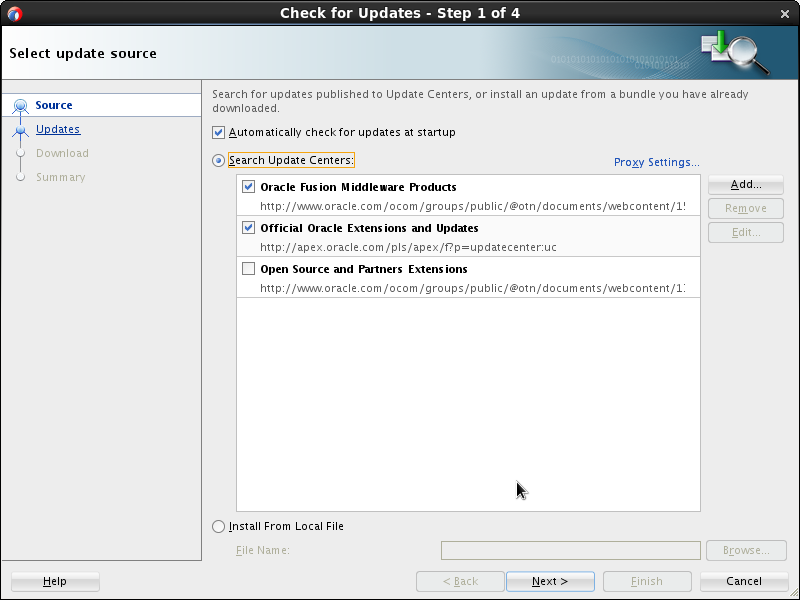This screenshot has height=600, width=800.
Task: Select Install From Local File option
Action: [218, 527]
